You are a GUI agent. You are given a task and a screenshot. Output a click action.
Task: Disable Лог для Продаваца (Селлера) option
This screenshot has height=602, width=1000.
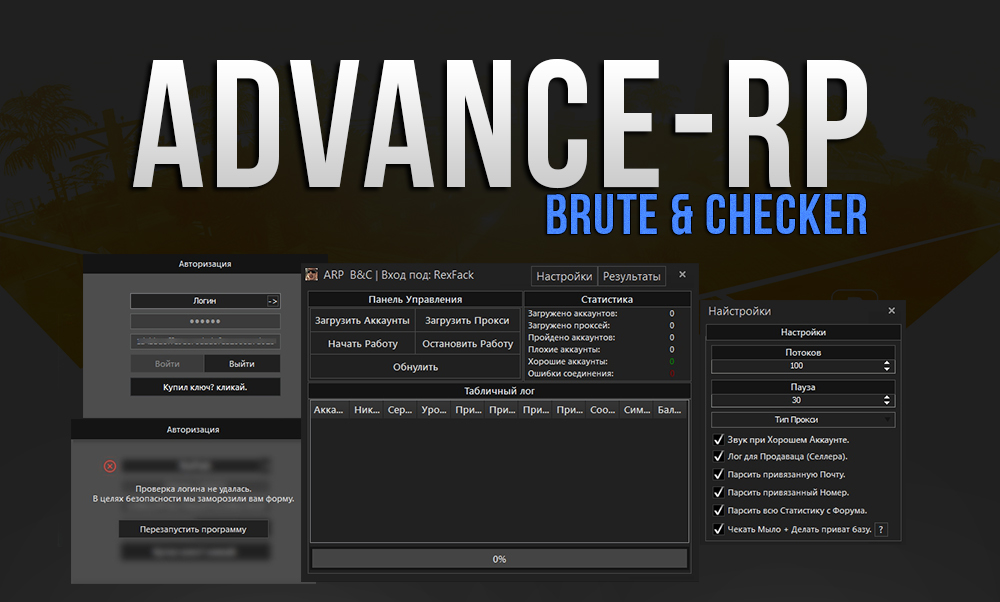pyautogui.click(x=717, y=457)
